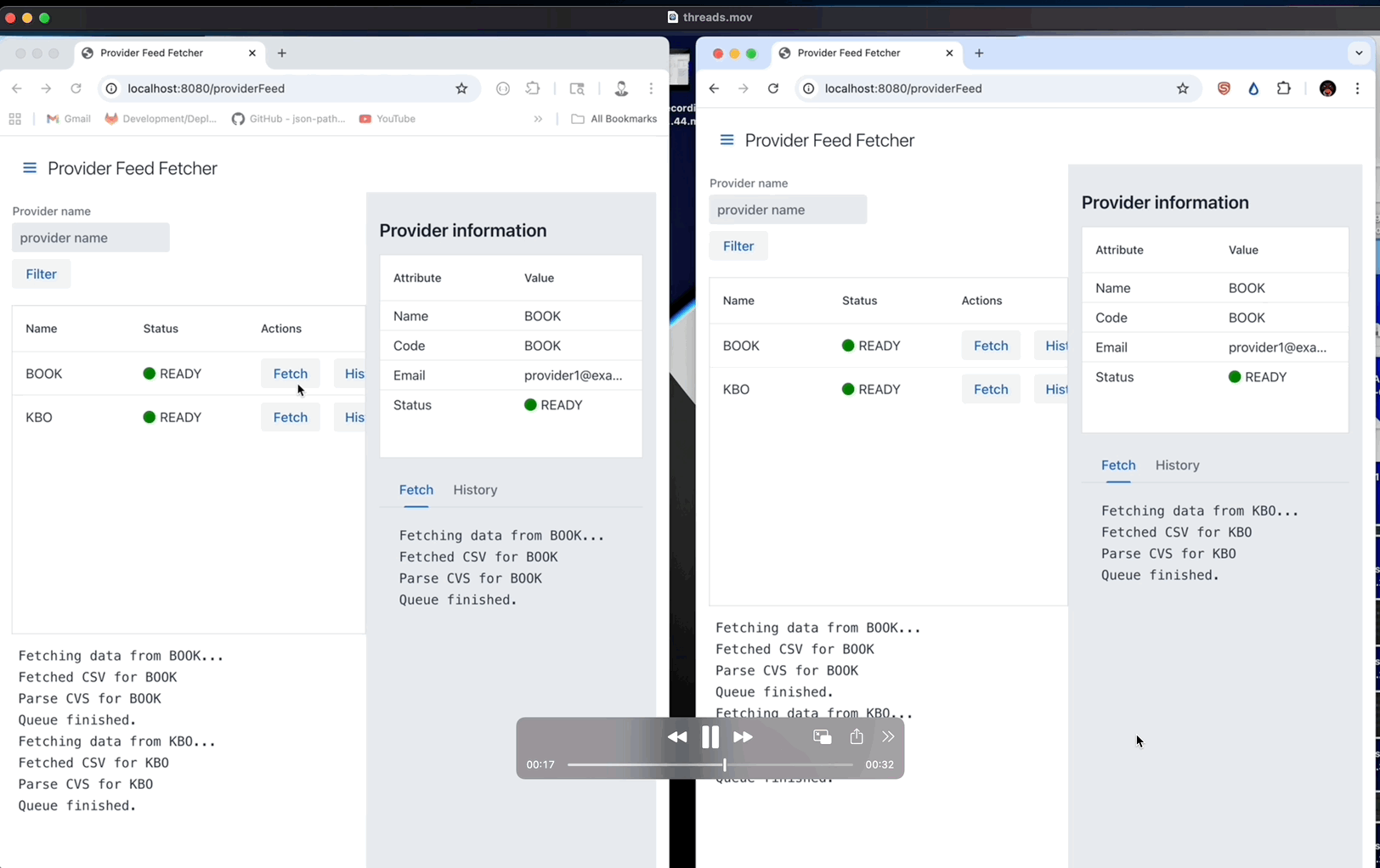This screenshot has width=1380, height=868.
Task: Open tab search dropdown in right browser
Action: [1358, 53]
